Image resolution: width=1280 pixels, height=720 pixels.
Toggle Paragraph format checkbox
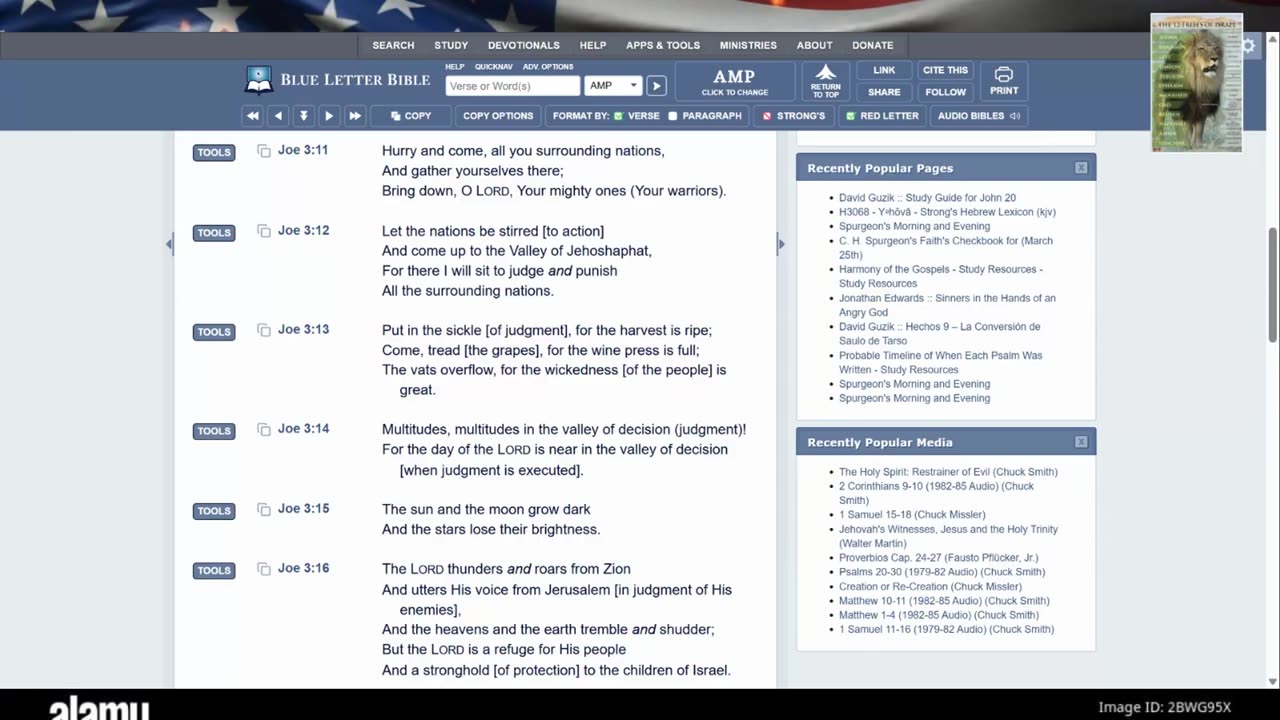(x=673, y=116)
